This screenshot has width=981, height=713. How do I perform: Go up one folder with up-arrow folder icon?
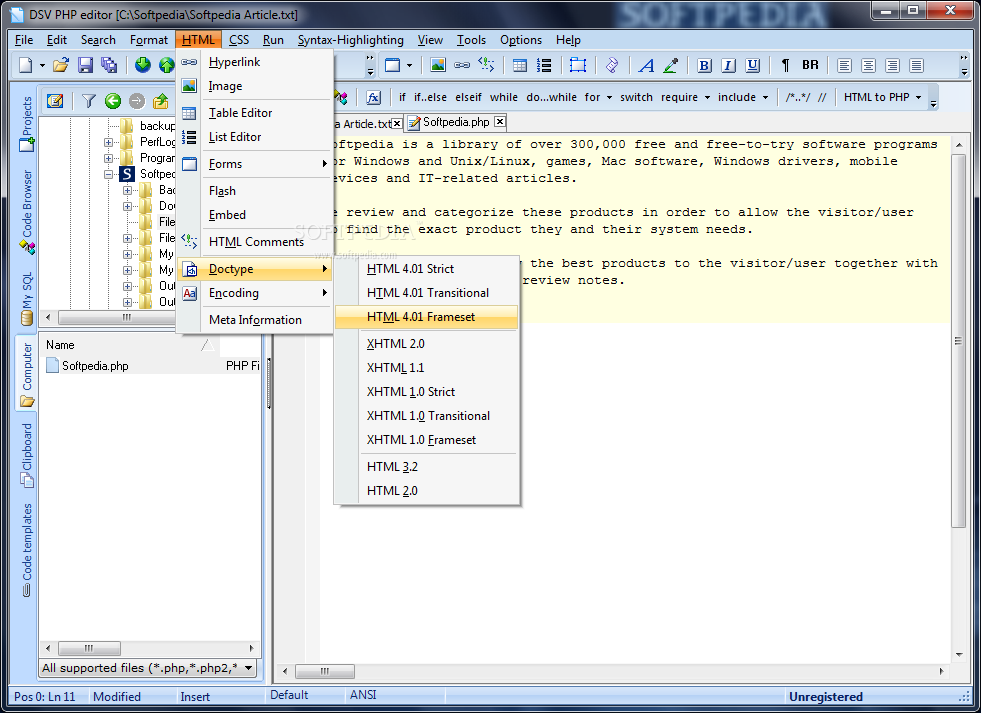point(161,101)
